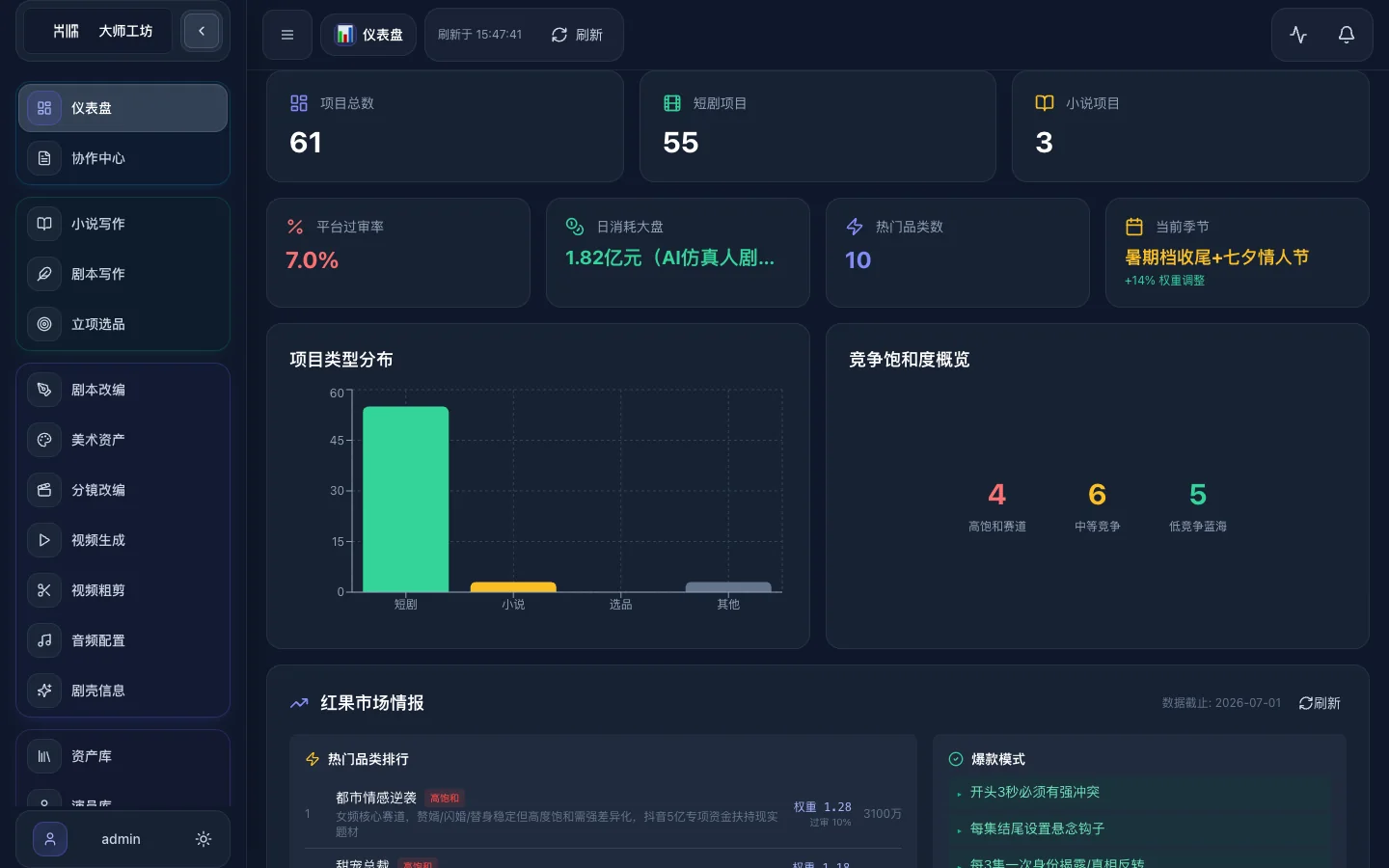
Task: Click the 小说项目 book icon
Action: (x=1045, y=103)
